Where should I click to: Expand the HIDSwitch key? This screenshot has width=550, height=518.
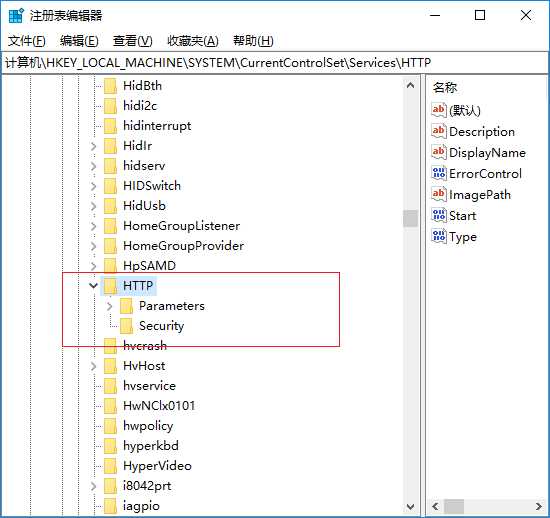(x=94, y=186)
